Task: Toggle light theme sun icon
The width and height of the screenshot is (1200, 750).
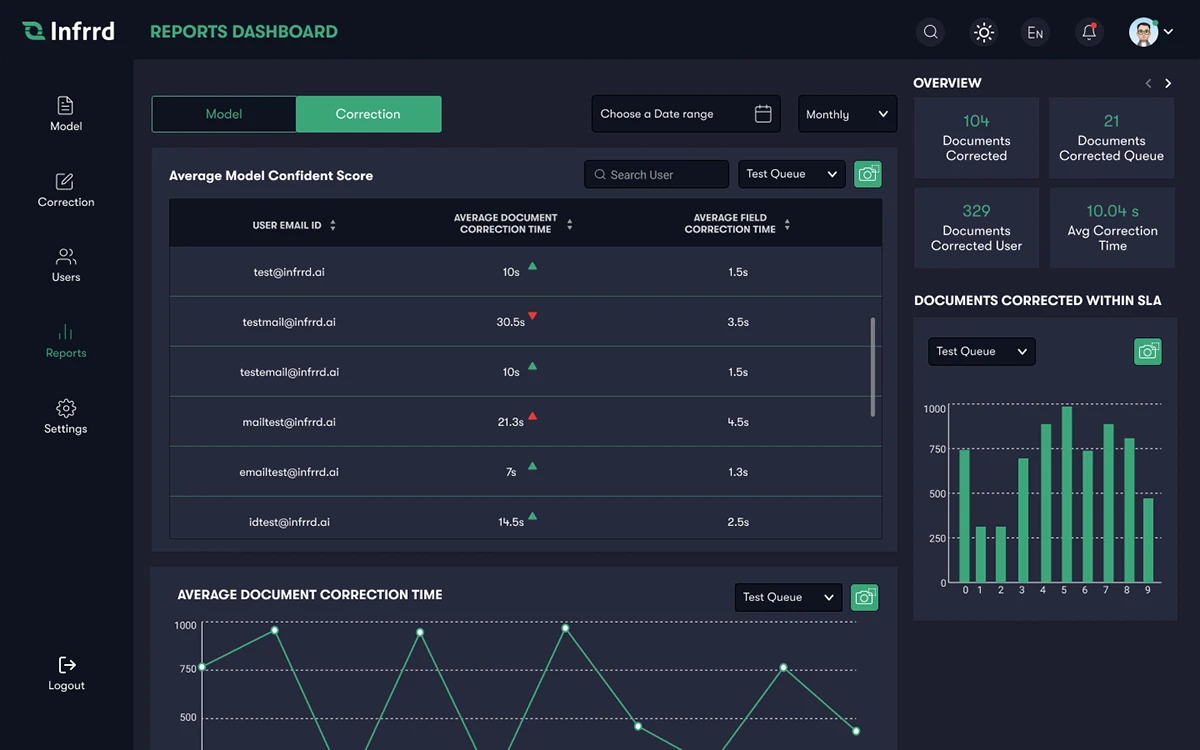Action: pyautogui.click(x=985, y=32)
